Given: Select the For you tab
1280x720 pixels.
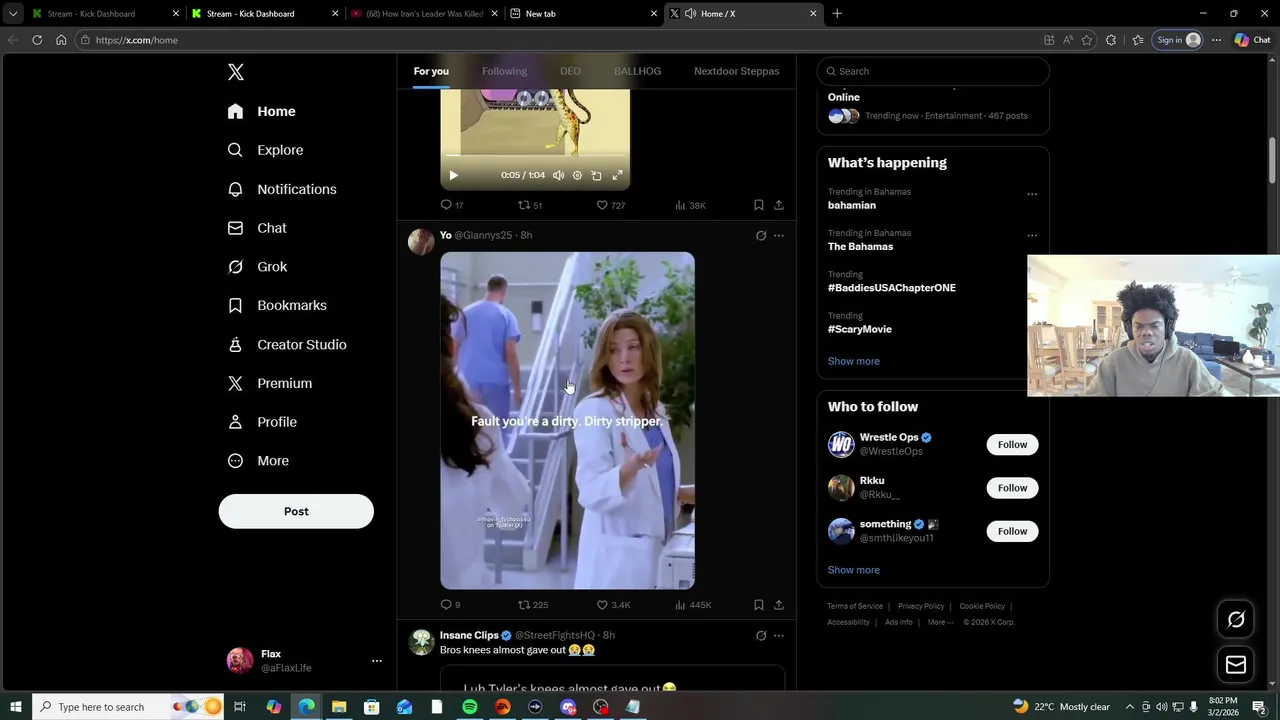Looking at the screenshot, I should [x=431, y=71].
